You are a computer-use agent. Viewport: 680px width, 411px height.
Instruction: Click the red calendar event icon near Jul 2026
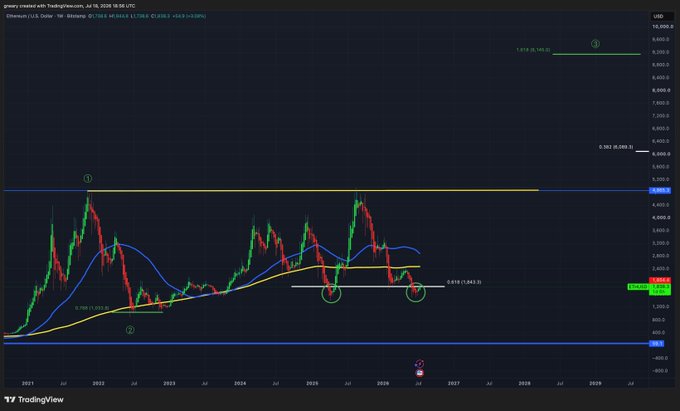click(419, 373)
